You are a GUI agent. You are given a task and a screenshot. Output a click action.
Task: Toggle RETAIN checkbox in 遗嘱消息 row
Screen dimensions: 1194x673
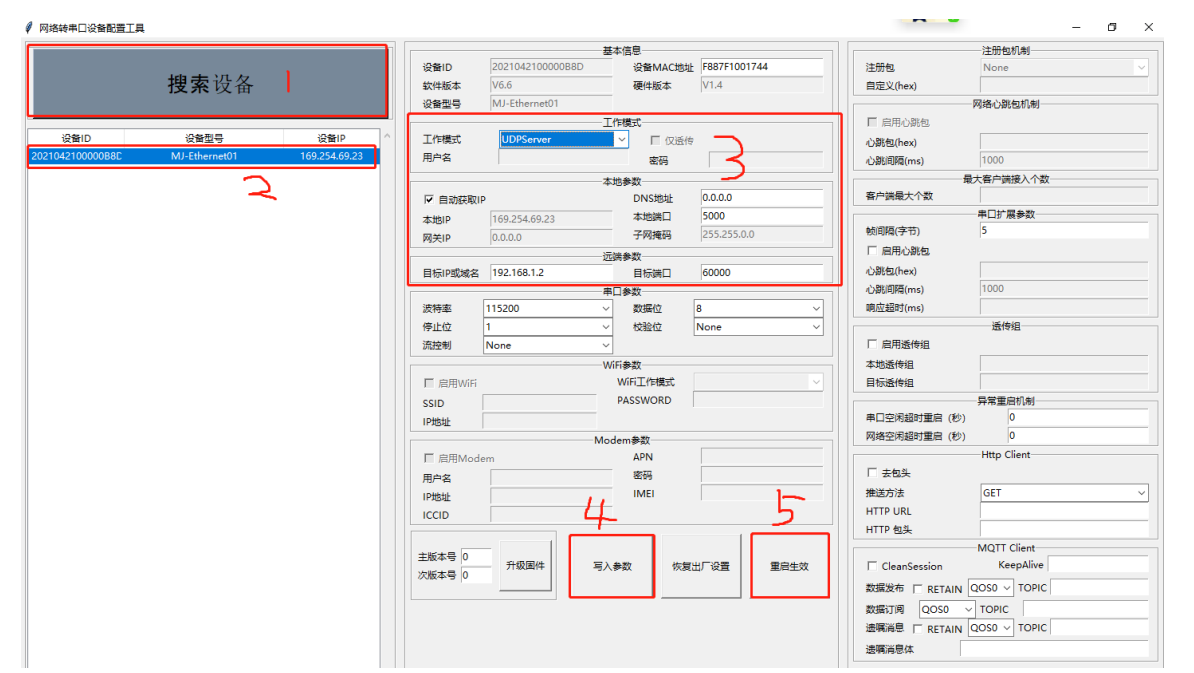pos(918,629)
